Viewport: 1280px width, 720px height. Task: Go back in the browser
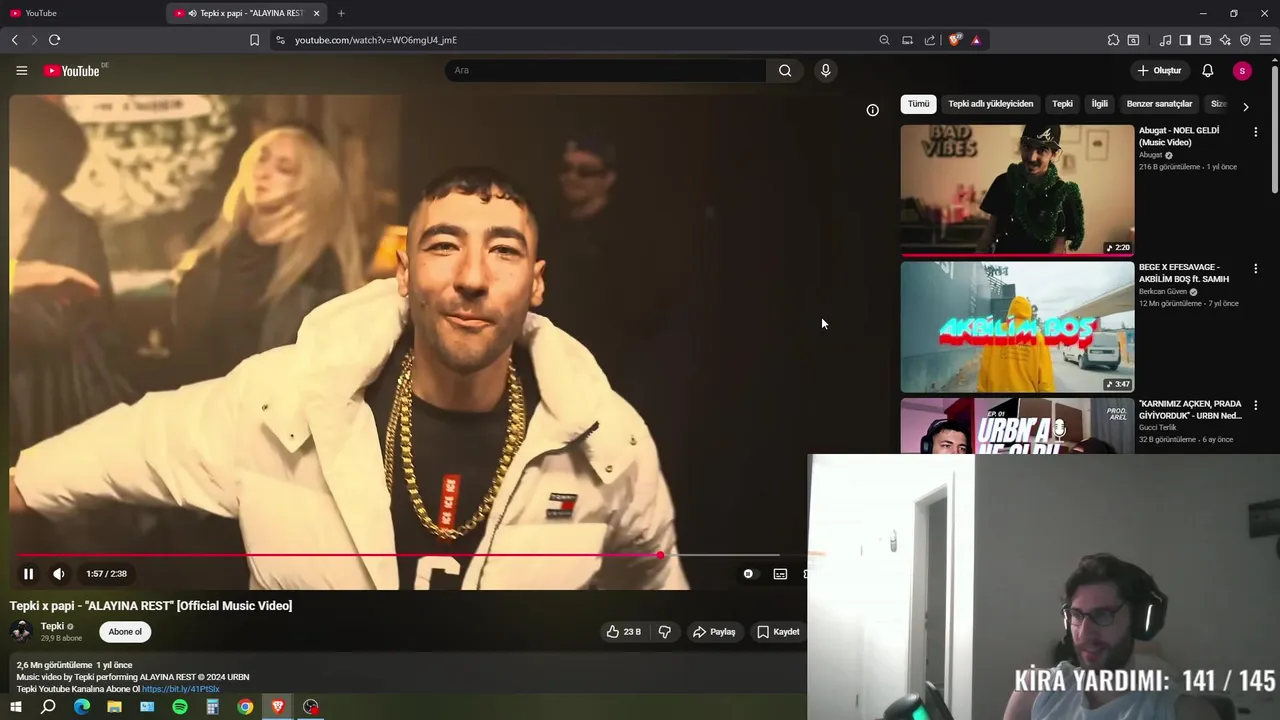click(x=14, y=40)
